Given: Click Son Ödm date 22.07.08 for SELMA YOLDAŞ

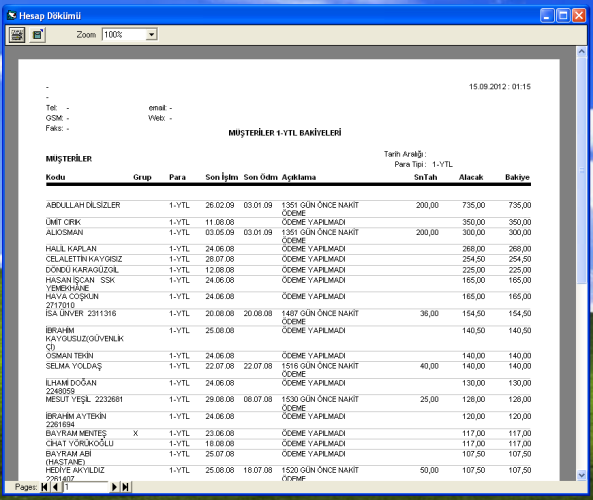Looking at the screenshot, I should point(258,366).
